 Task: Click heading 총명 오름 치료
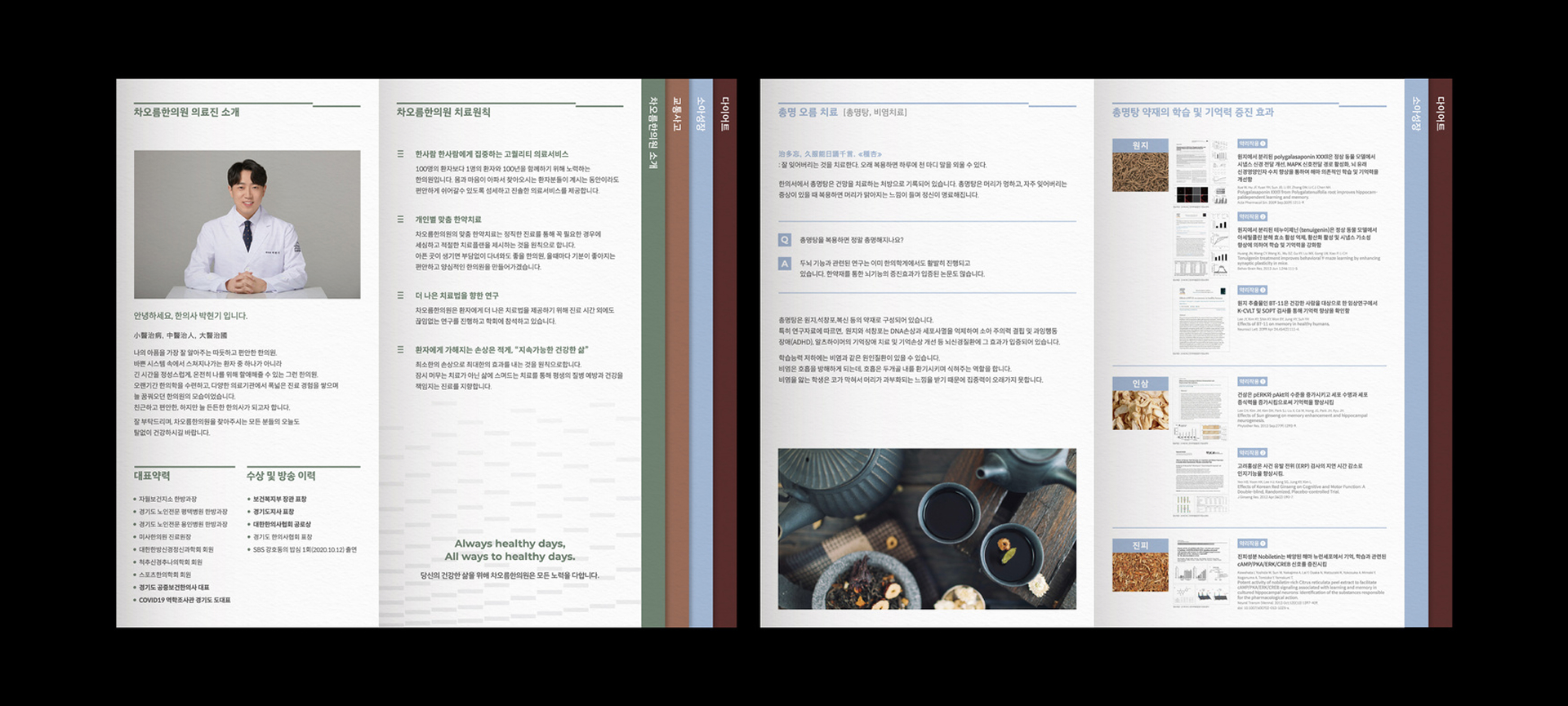coord(808,112)
